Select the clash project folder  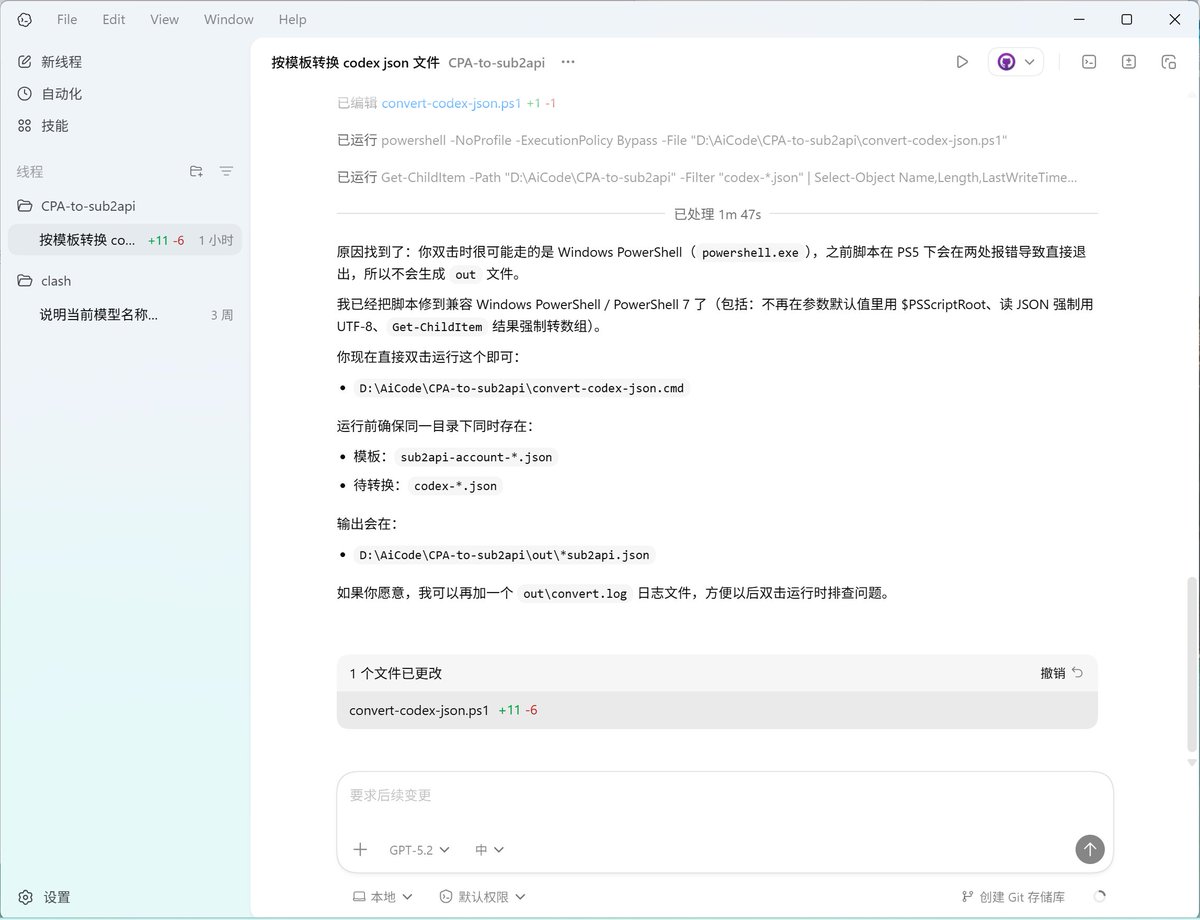pos(125,281)
